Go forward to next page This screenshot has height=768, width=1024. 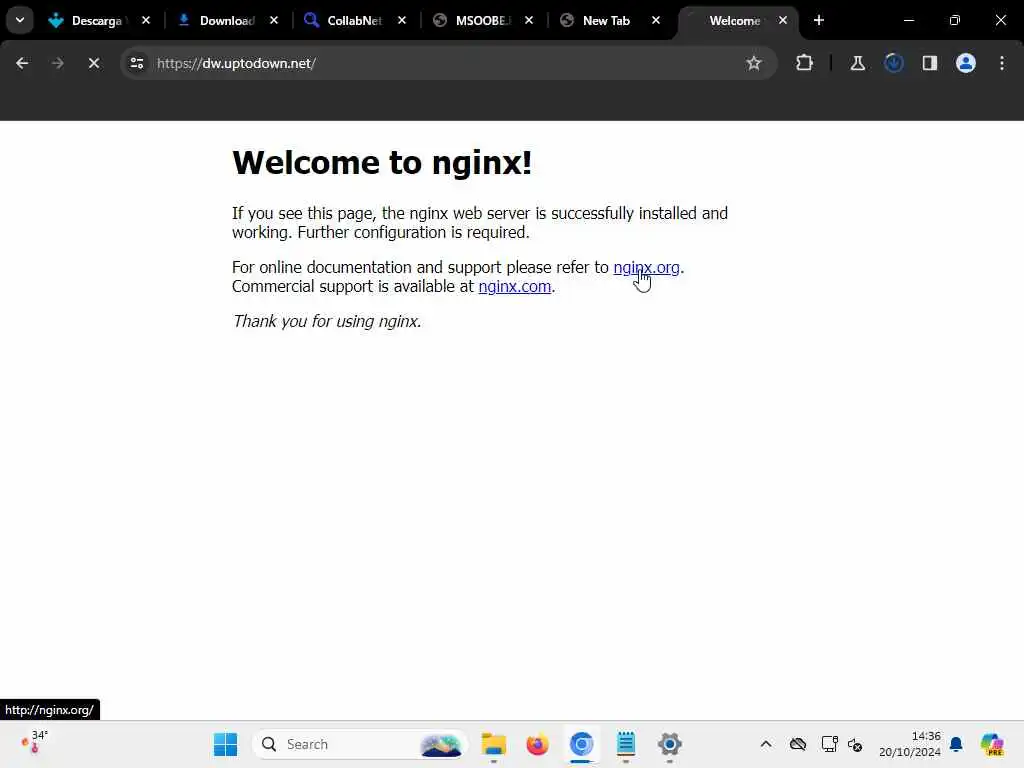(57, 63)
